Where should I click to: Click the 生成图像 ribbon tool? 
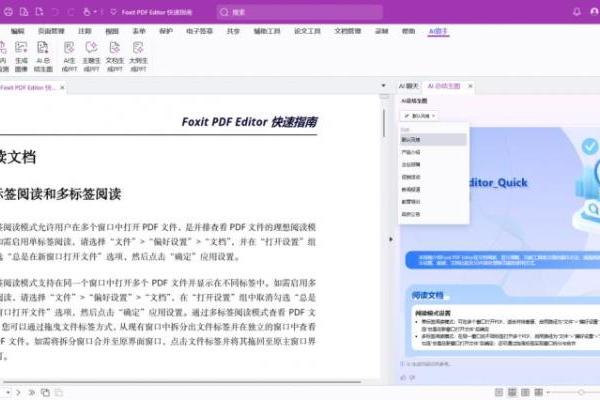click(21, 57)
